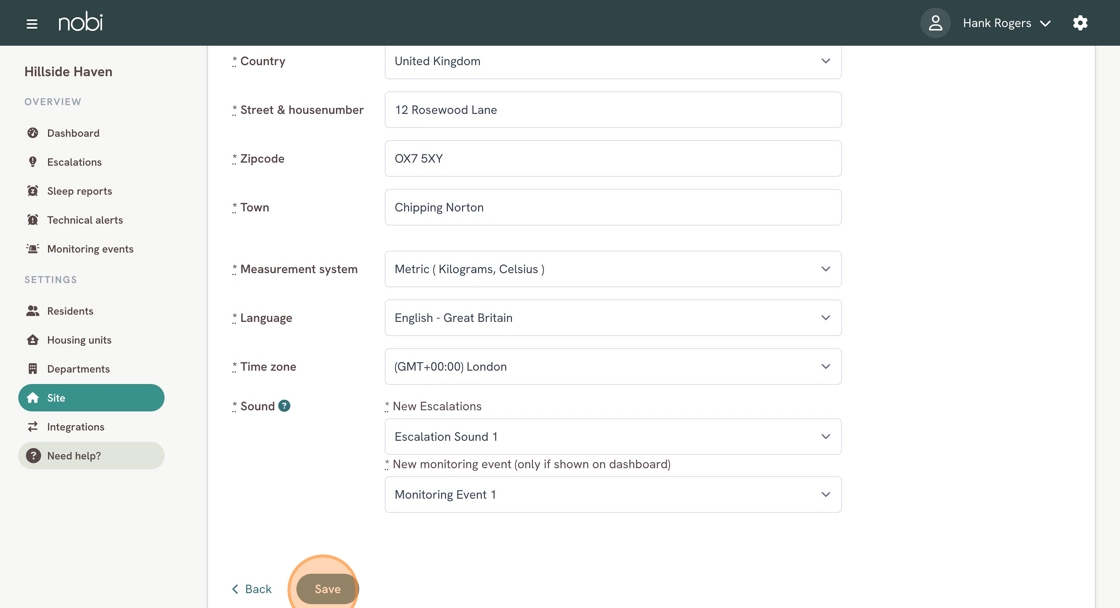Open the New Escalations sound dropdown
The height and width of the screenshot is (608, 1120).
point(612,437)
